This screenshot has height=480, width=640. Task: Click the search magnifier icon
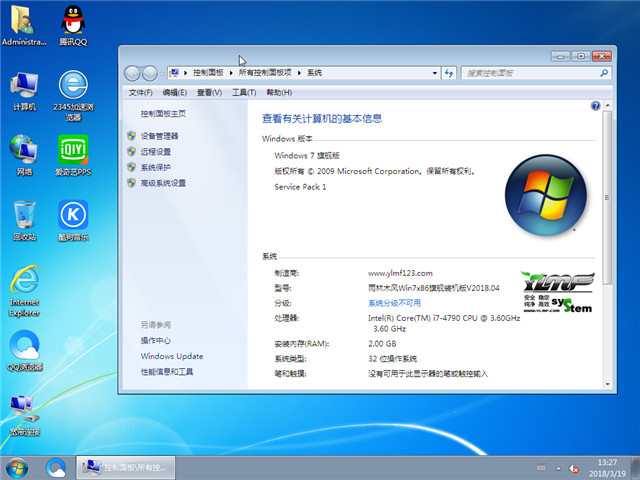point(604,73)
